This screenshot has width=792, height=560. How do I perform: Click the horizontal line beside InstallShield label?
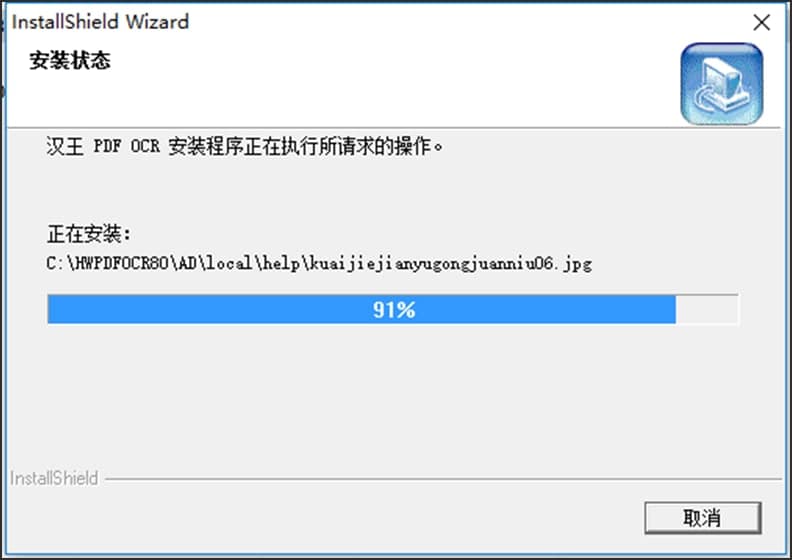(443, 479)
